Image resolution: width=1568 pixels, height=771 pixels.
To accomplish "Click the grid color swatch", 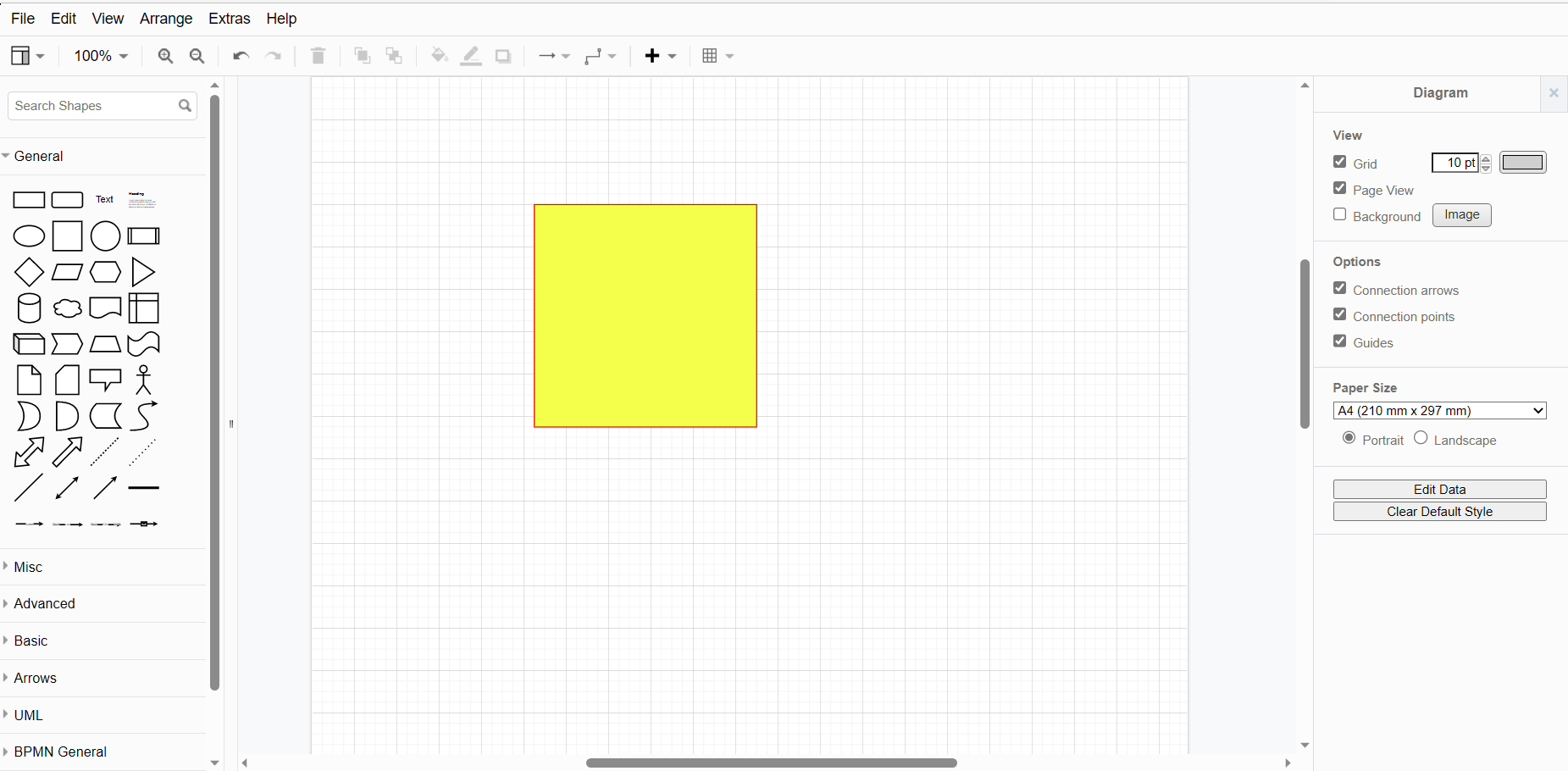I will [x=1522, y=162].
